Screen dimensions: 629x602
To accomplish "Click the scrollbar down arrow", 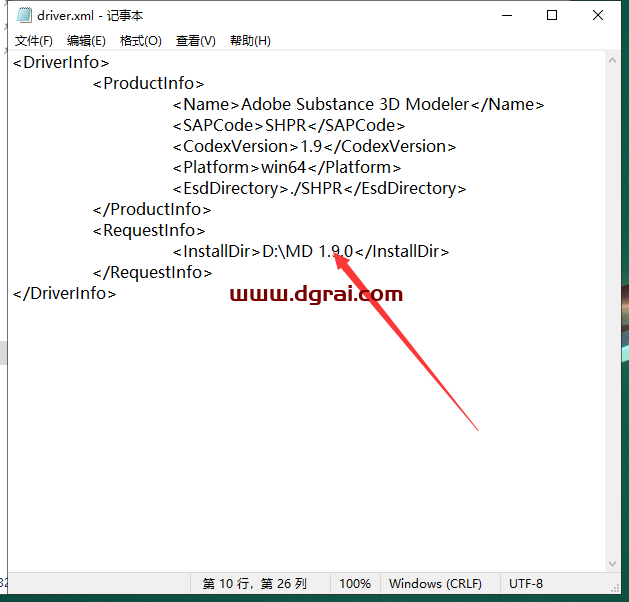I will click(612, 563).
